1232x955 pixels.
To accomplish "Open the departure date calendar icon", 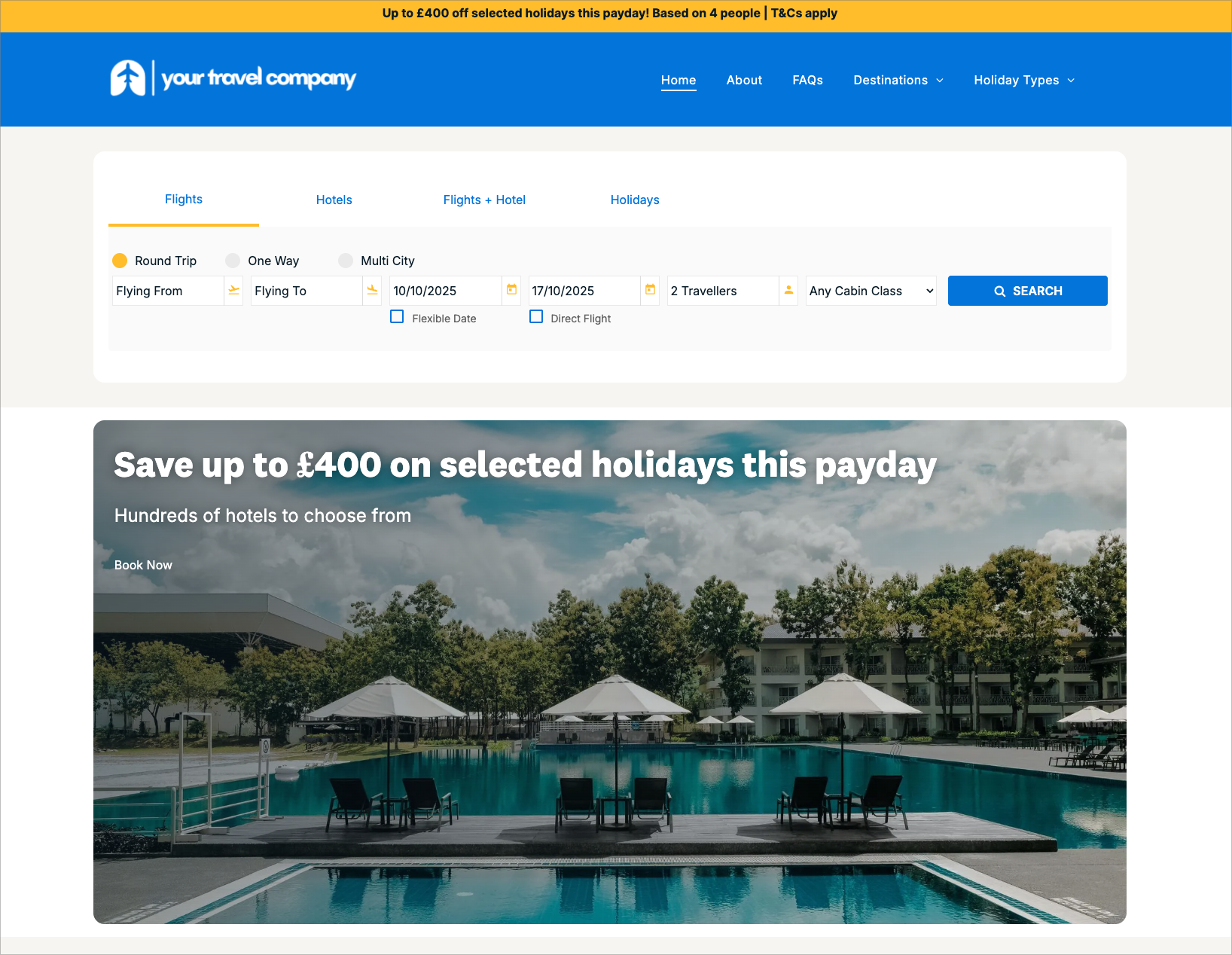I will (511, 289).
